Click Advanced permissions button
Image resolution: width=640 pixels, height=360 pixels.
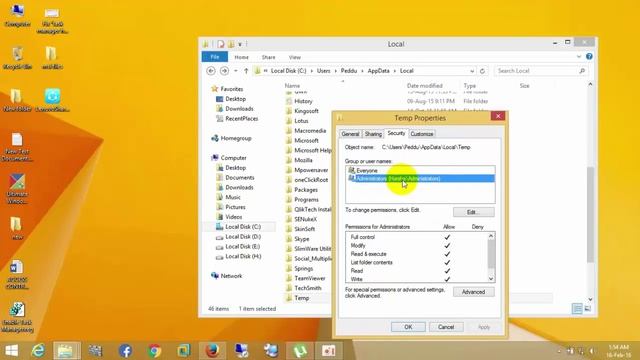click(473, 292)
